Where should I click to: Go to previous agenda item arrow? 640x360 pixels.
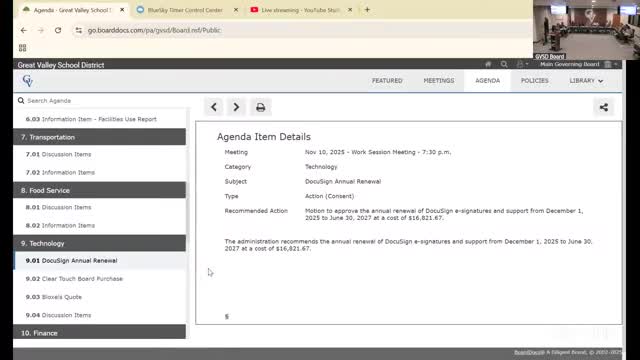[x=214, y=107]
